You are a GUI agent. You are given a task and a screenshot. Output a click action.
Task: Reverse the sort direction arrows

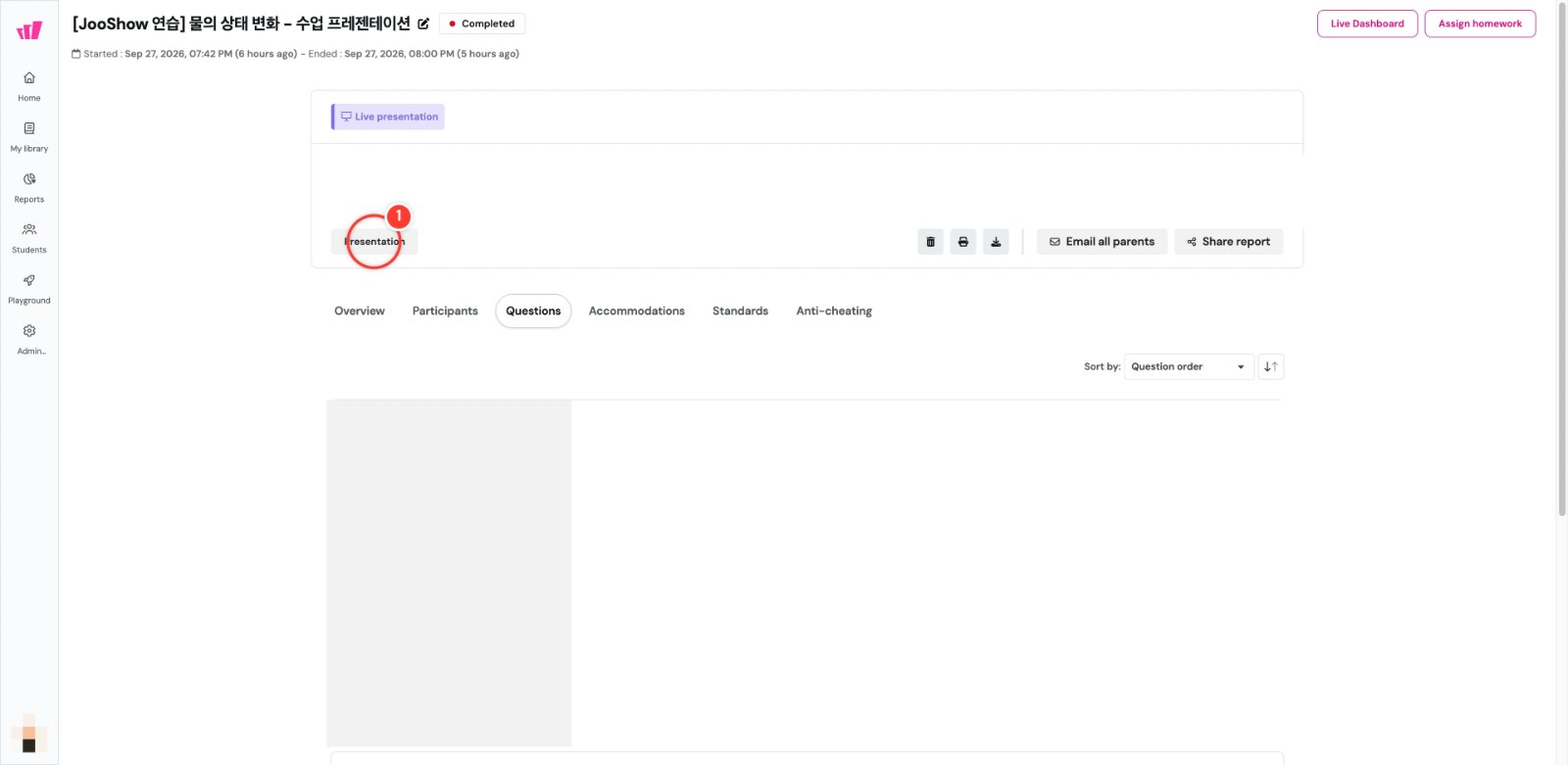click(x=1271, y=366)
